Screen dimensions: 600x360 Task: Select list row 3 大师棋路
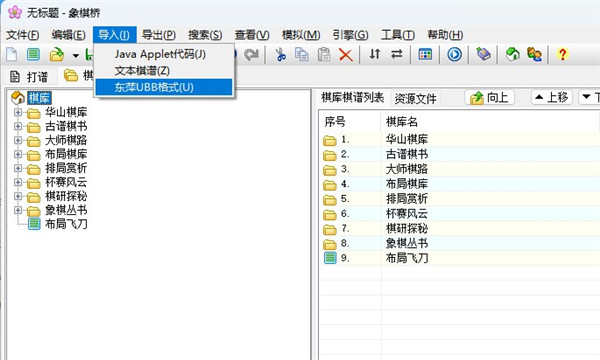tap(460, 169)
